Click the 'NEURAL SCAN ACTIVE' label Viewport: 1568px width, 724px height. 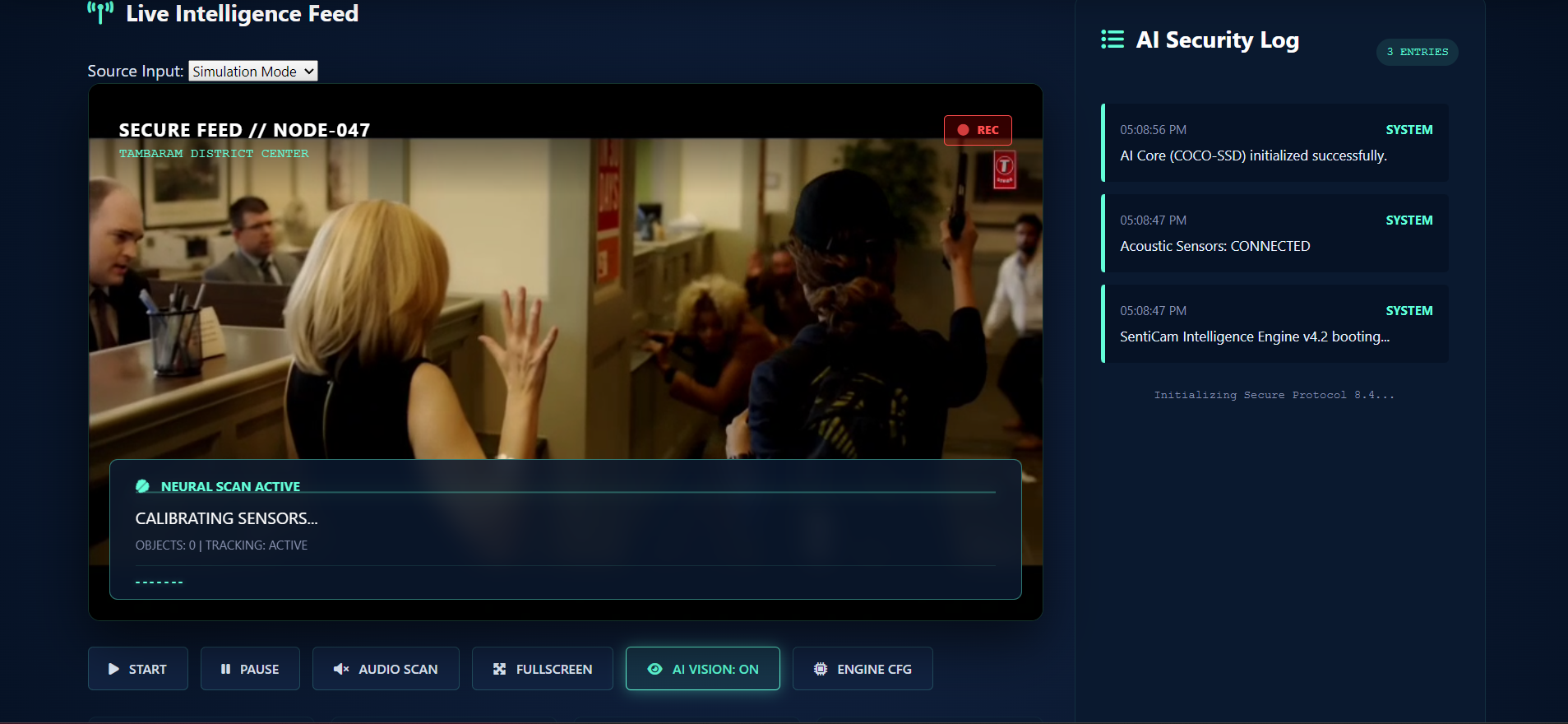(x=230, y=486)
